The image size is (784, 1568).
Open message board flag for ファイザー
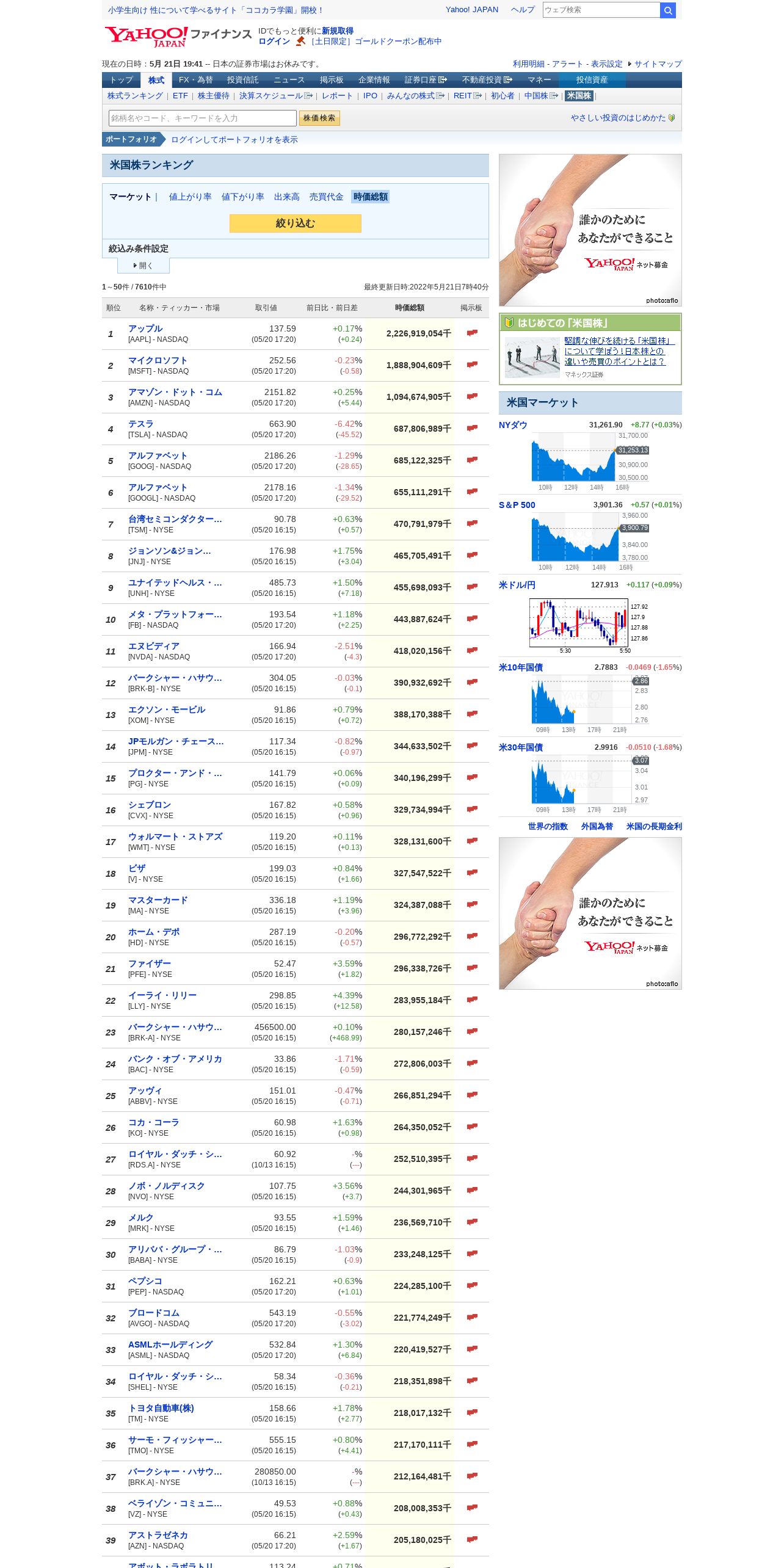coord(472,968)
